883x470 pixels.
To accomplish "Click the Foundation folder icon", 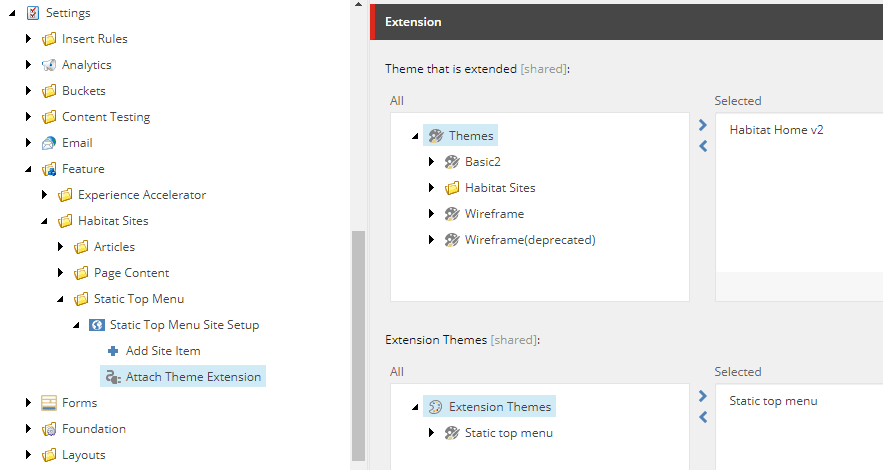I will point(49,429).
